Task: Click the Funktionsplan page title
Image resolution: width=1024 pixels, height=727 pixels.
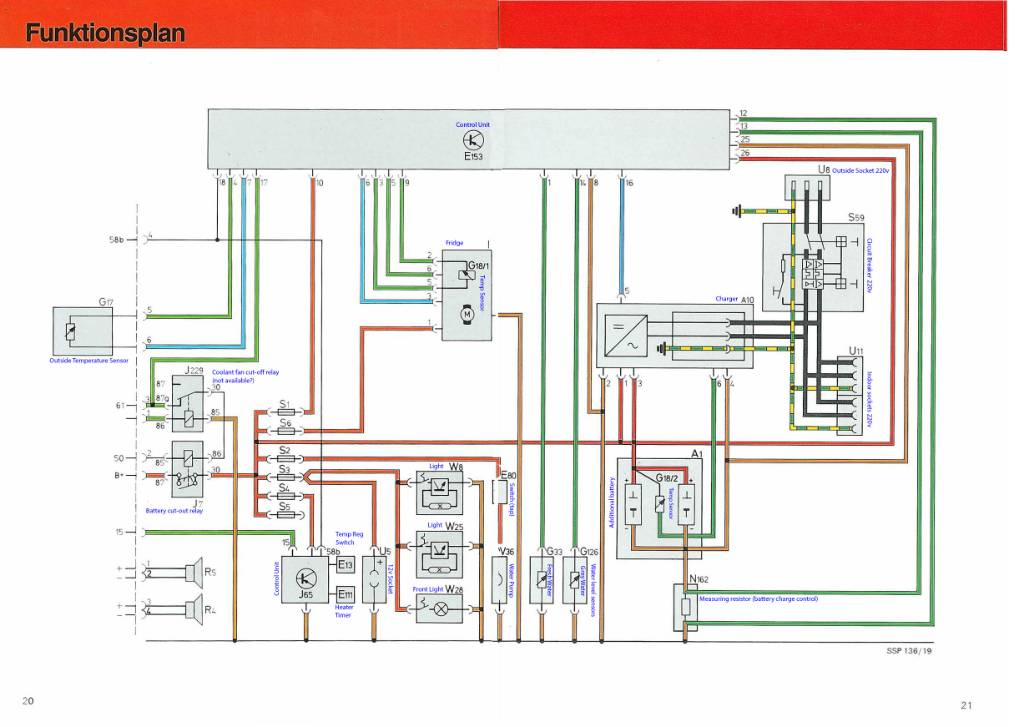Action: (x=107, y=33)
